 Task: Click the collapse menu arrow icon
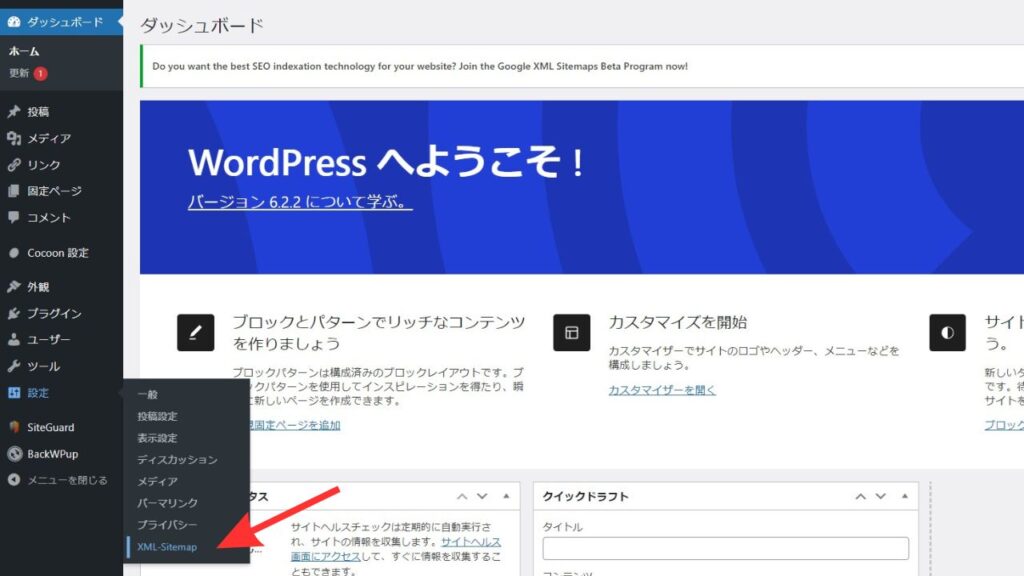14,480
